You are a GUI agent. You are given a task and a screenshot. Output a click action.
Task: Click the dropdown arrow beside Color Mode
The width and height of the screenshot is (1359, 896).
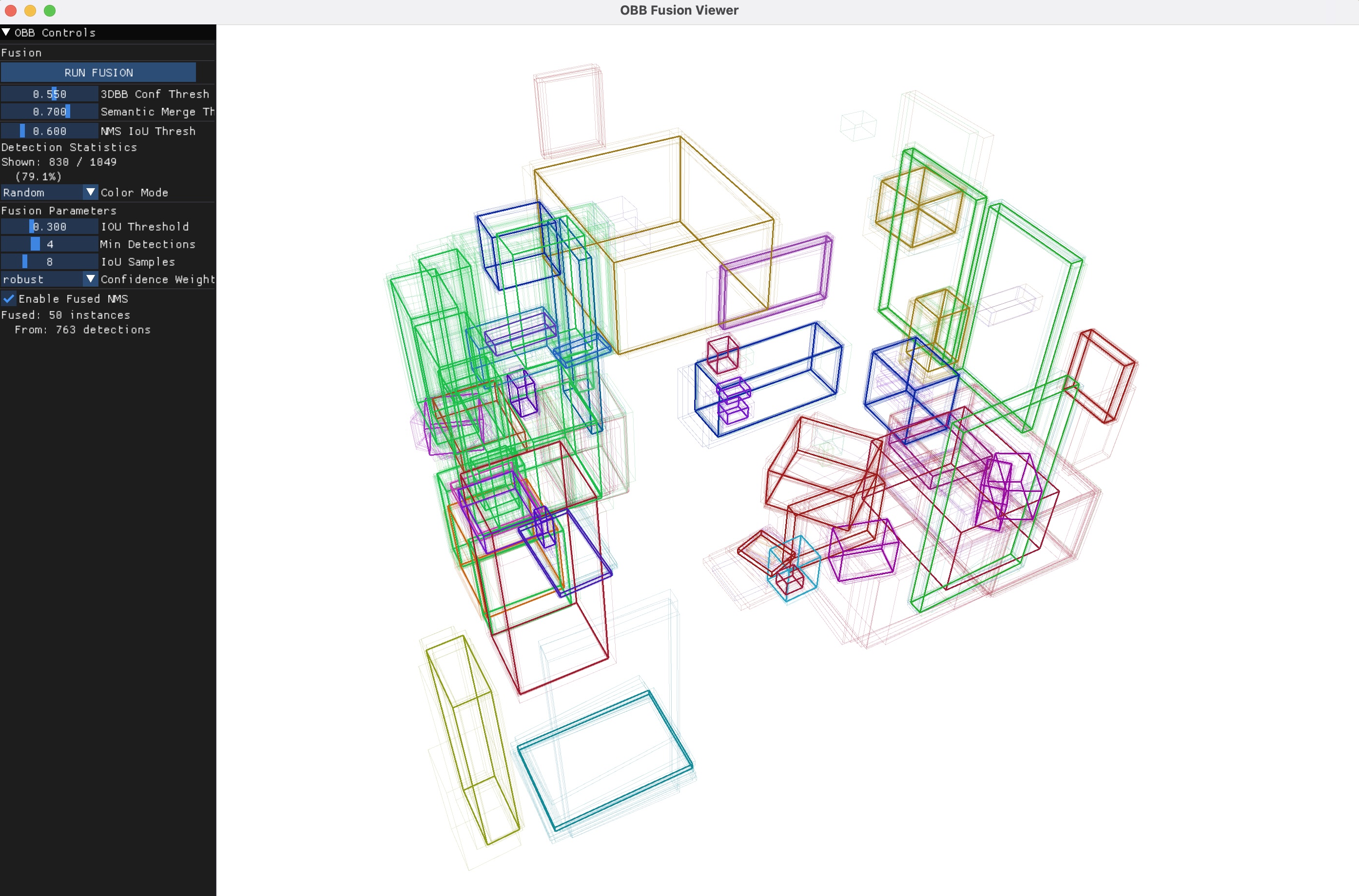click(90, 193)
